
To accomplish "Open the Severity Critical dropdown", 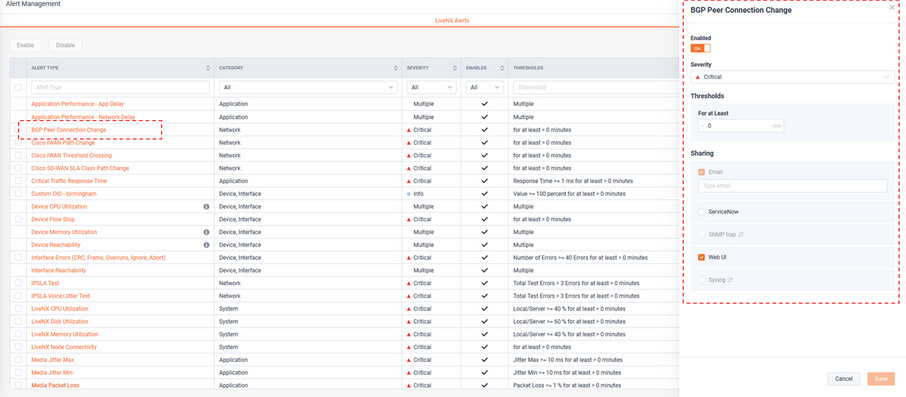I will pos(792,77).
